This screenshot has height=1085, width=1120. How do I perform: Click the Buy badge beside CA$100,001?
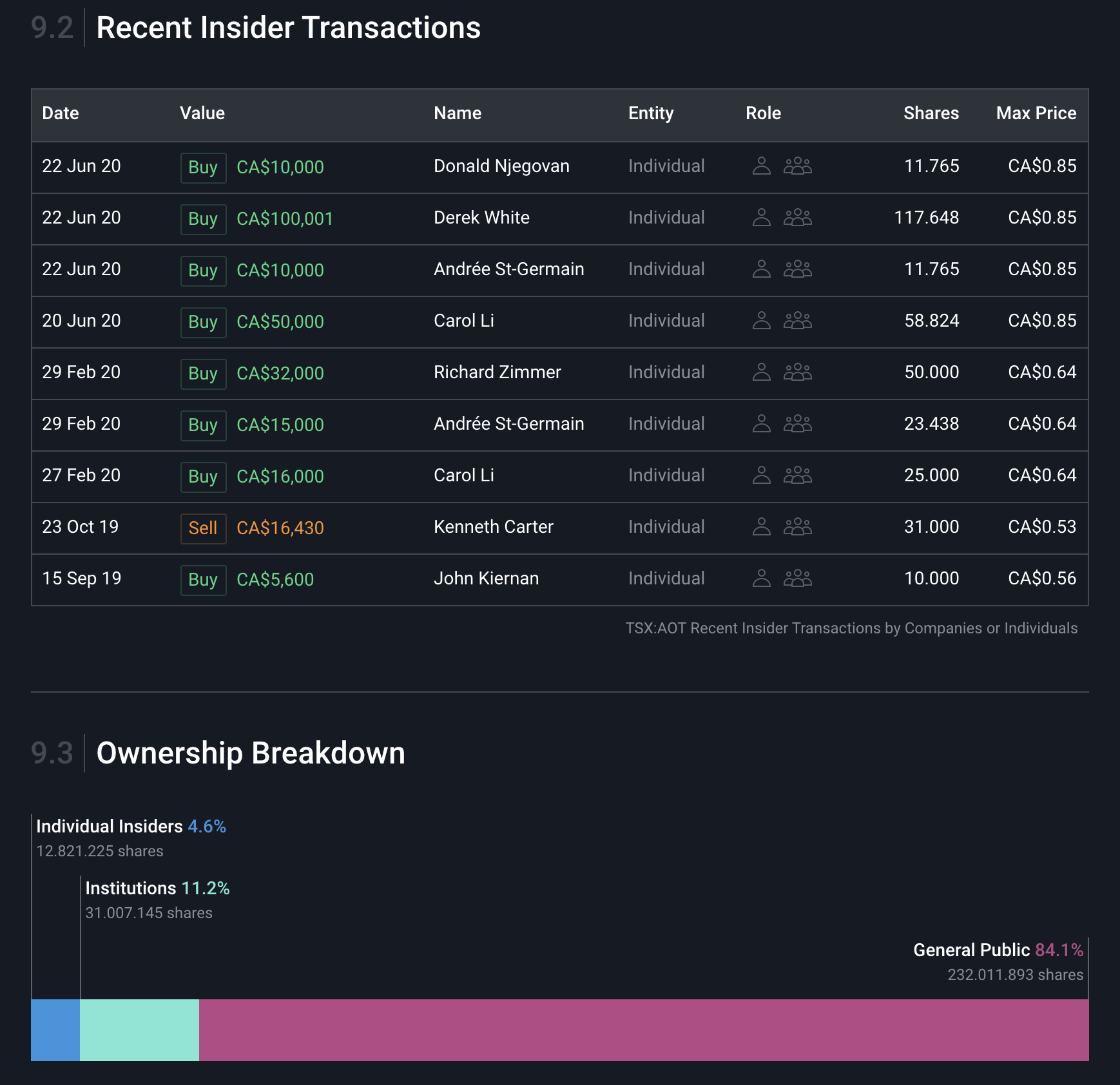click(x=203, y=219)
